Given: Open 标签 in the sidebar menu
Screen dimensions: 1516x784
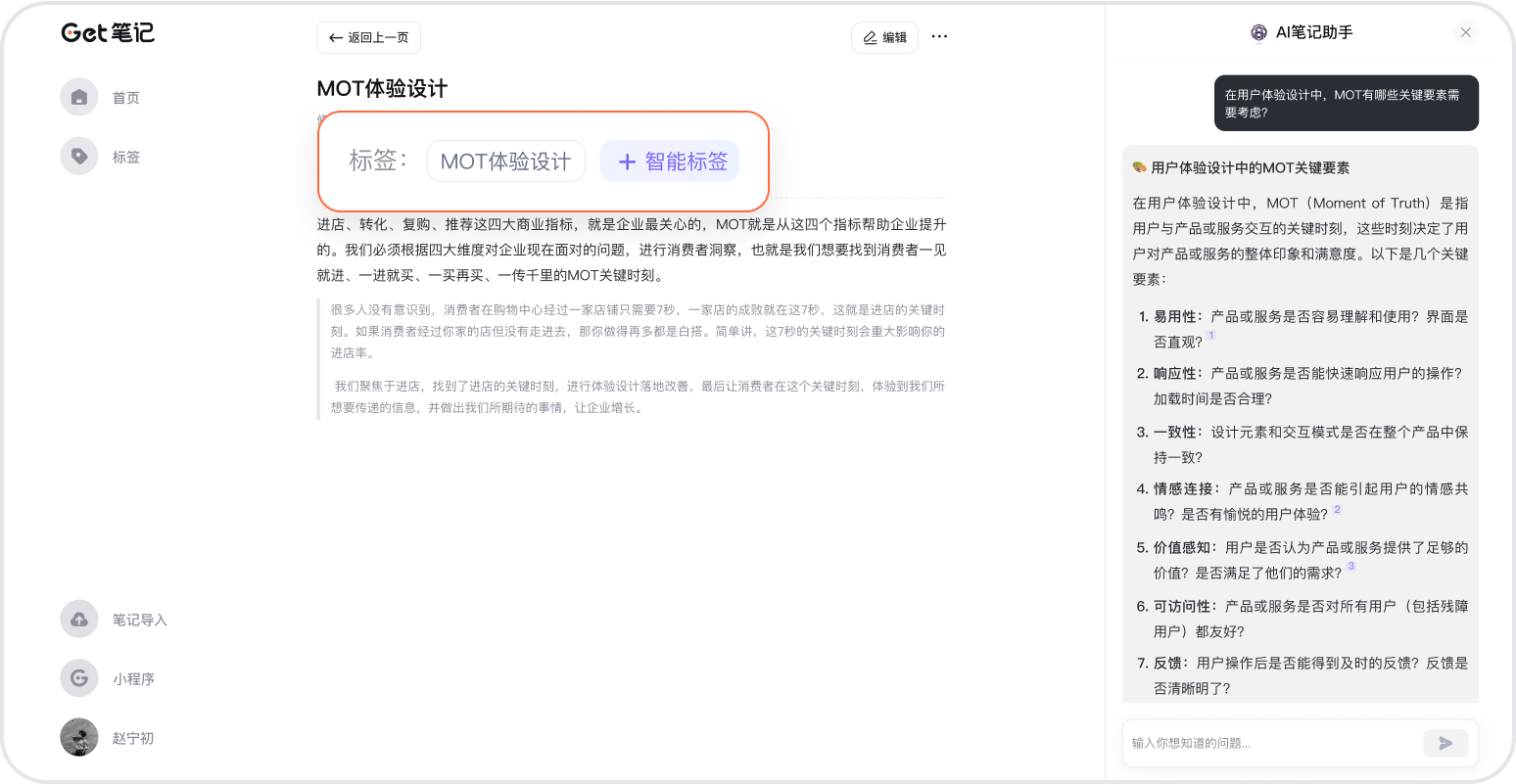Looking at the screenshot, I should click(x=125, y=157).
